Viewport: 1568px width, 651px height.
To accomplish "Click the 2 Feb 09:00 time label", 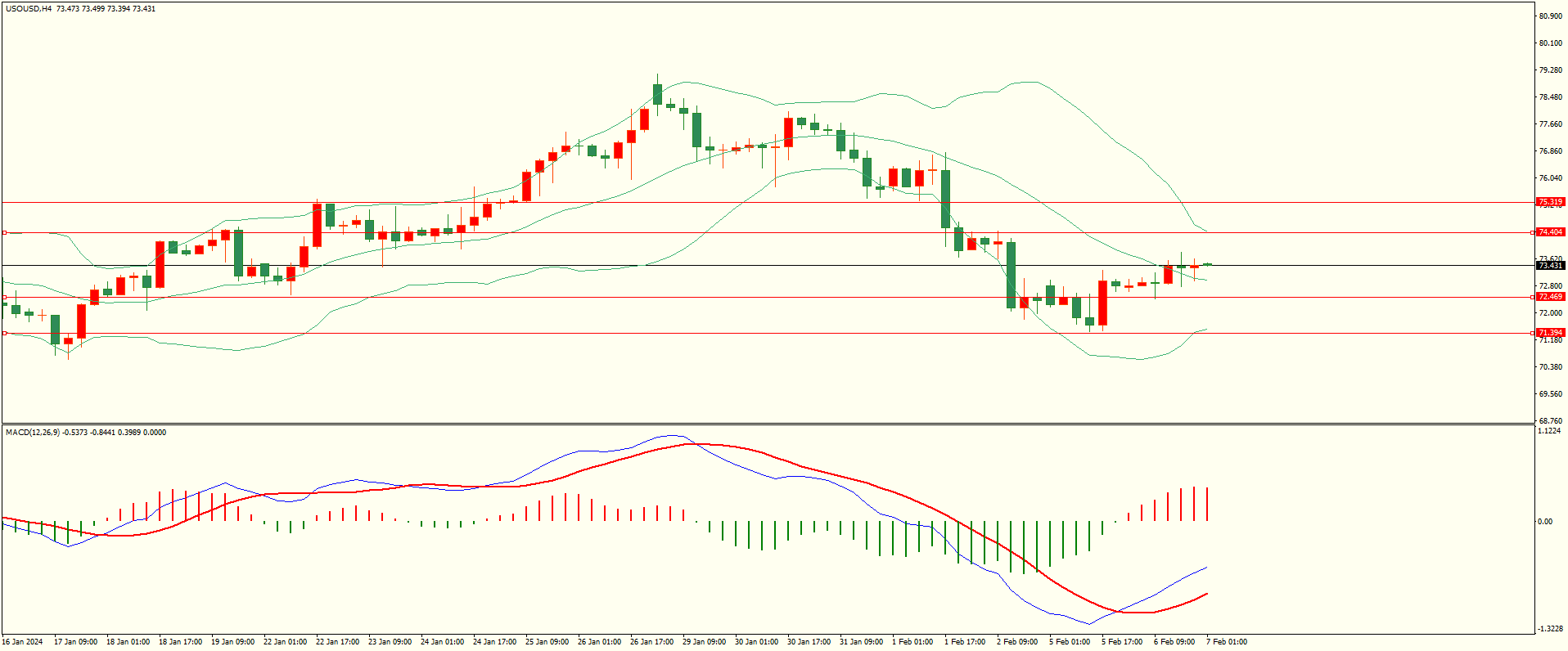I will (1017, 642).
